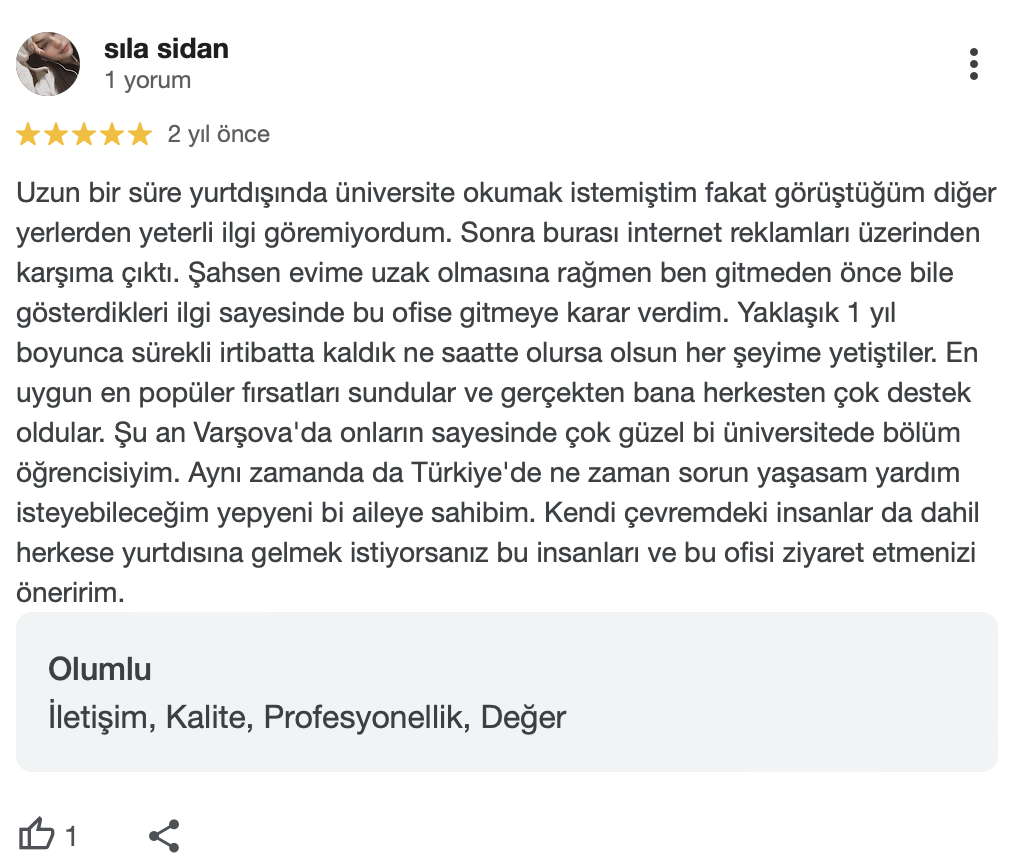Click the third yellow rating star
The width and height of the screenshot is (1018, 868).
(84, 134)
